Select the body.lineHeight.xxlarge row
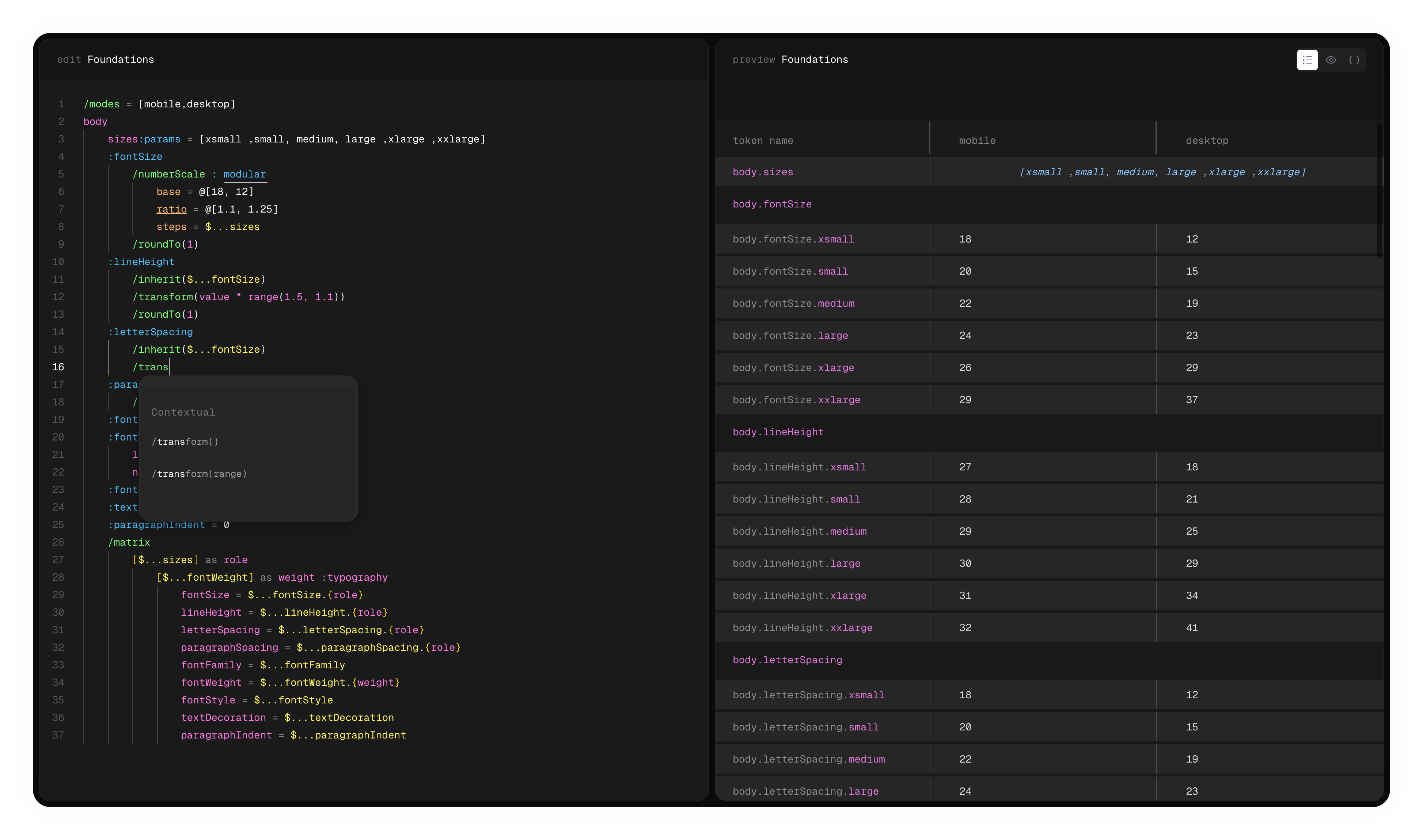The width and height of the screenshot is (1423, 840). point(802,628)
